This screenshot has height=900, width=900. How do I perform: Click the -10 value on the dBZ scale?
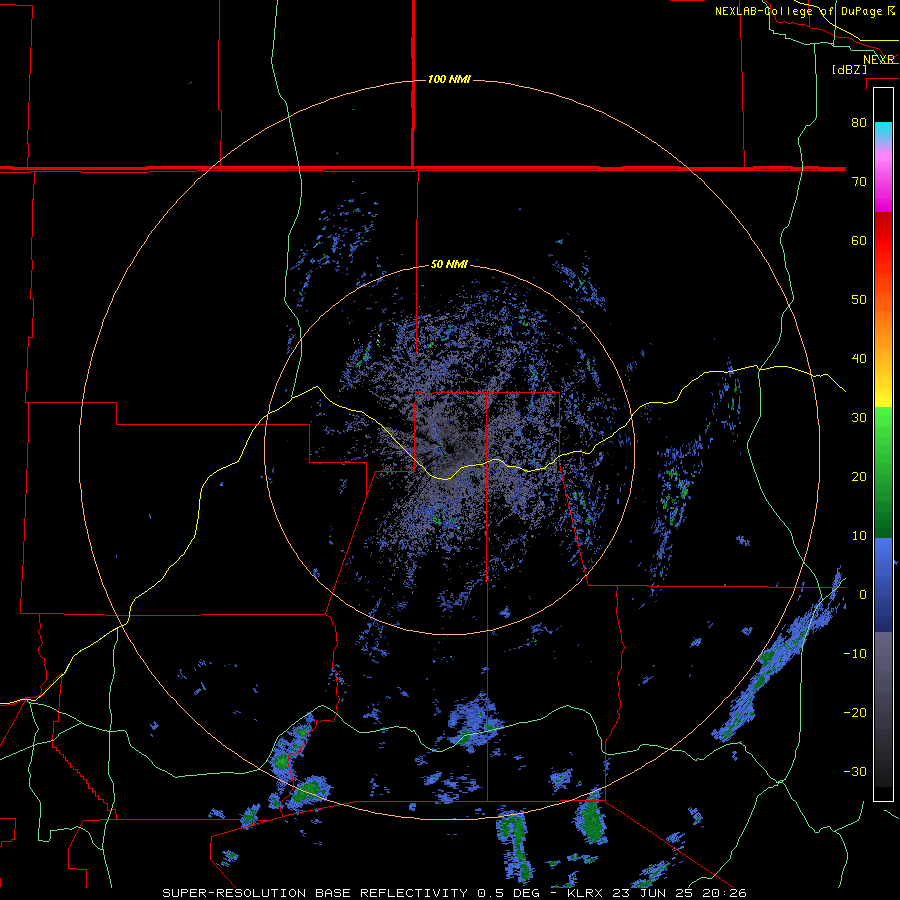[x=855, y=654]
